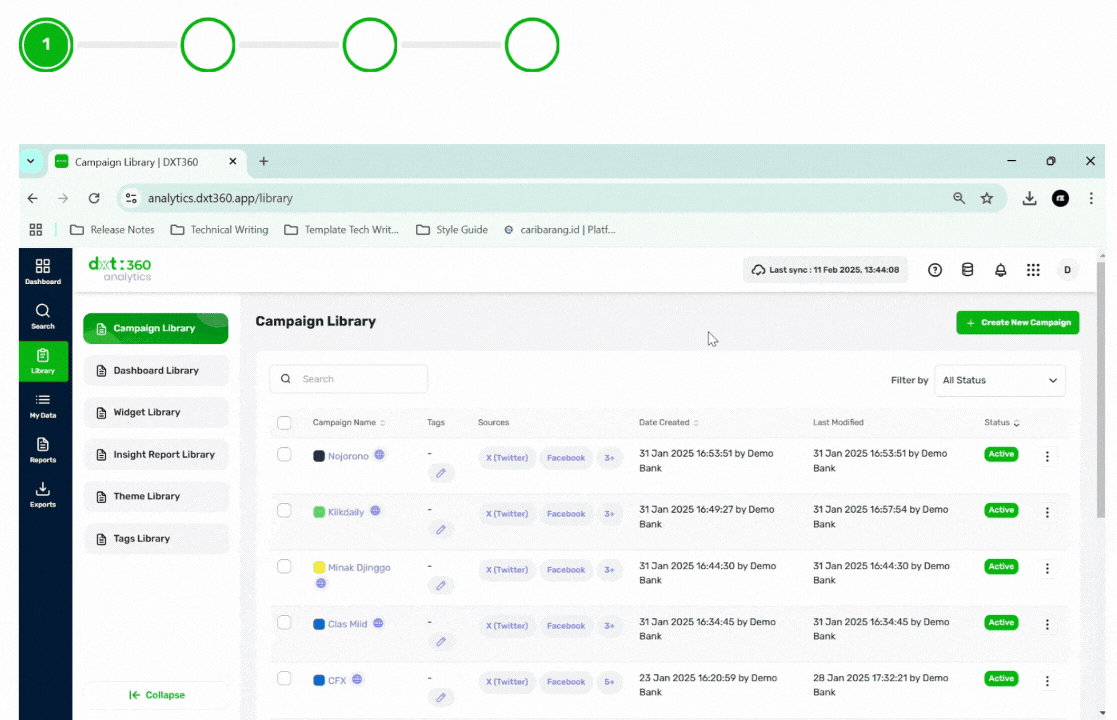This screenshot has width=1117, height=720.
Task: Open the database icon in header
Action: tap(967, 270)
